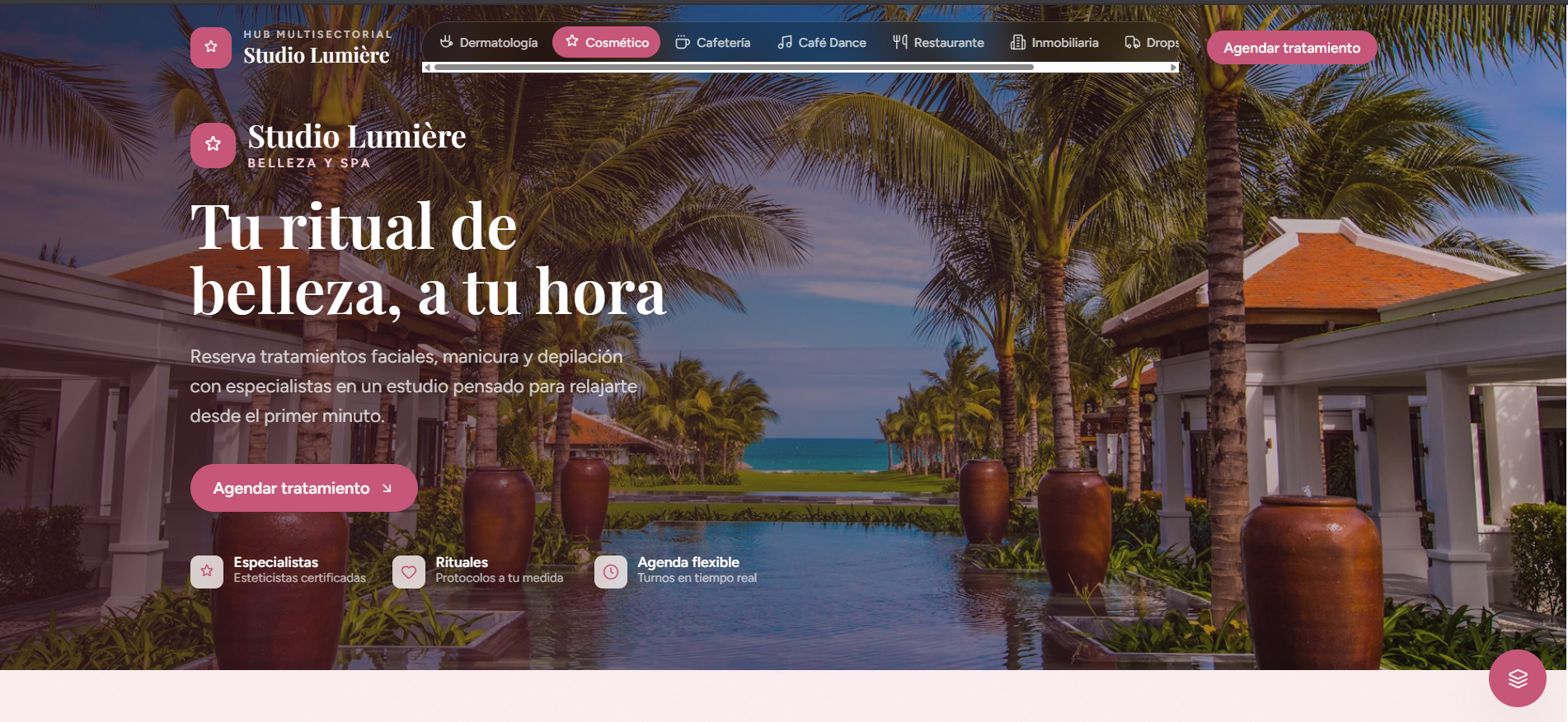1568x722 pixels.
Task: Click the nav scrollbar right arrow
Action: point(1174,68)
